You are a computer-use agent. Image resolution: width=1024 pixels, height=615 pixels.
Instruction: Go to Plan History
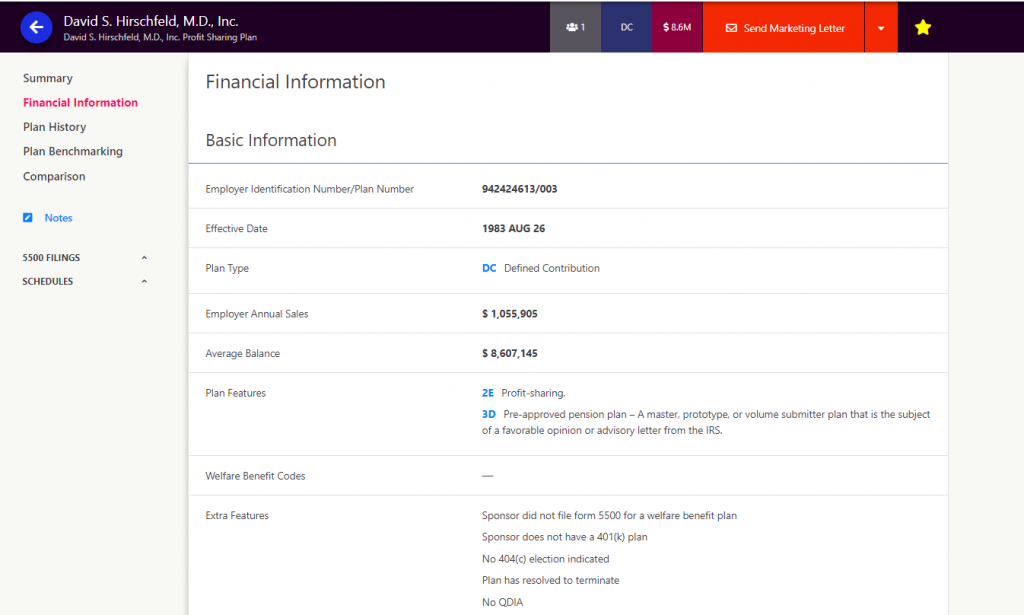54,127
